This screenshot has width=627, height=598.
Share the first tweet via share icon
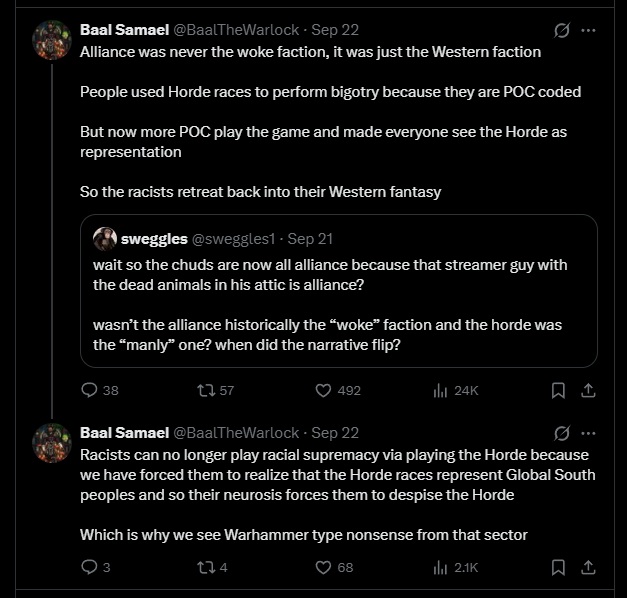point(588,390)
